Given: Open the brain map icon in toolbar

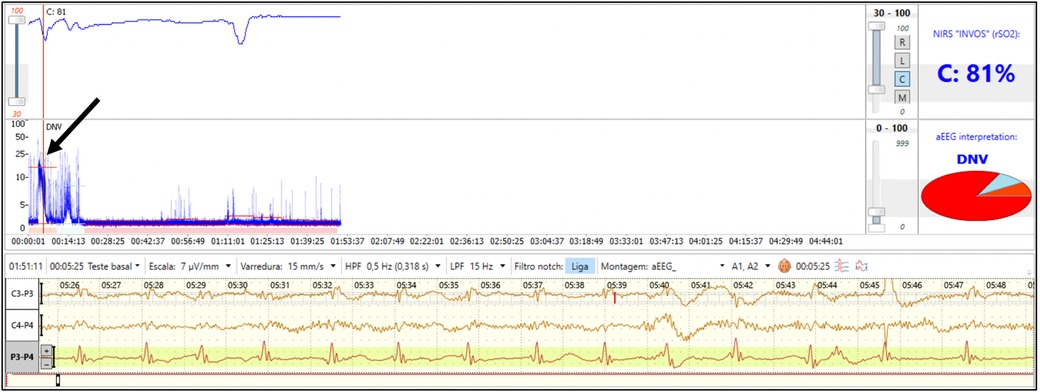Looking at the screenshot, I should (785, 266).
